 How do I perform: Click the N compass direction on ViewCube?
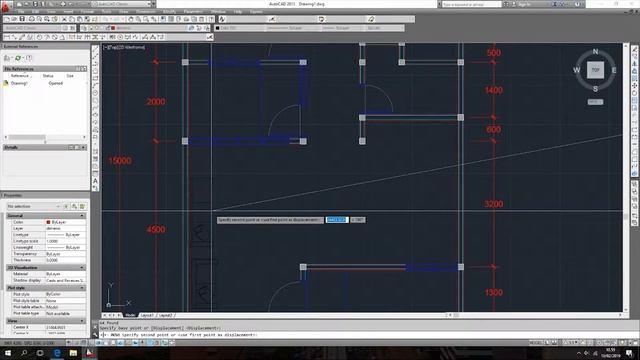pyautogui.click(x=595, y=51)
